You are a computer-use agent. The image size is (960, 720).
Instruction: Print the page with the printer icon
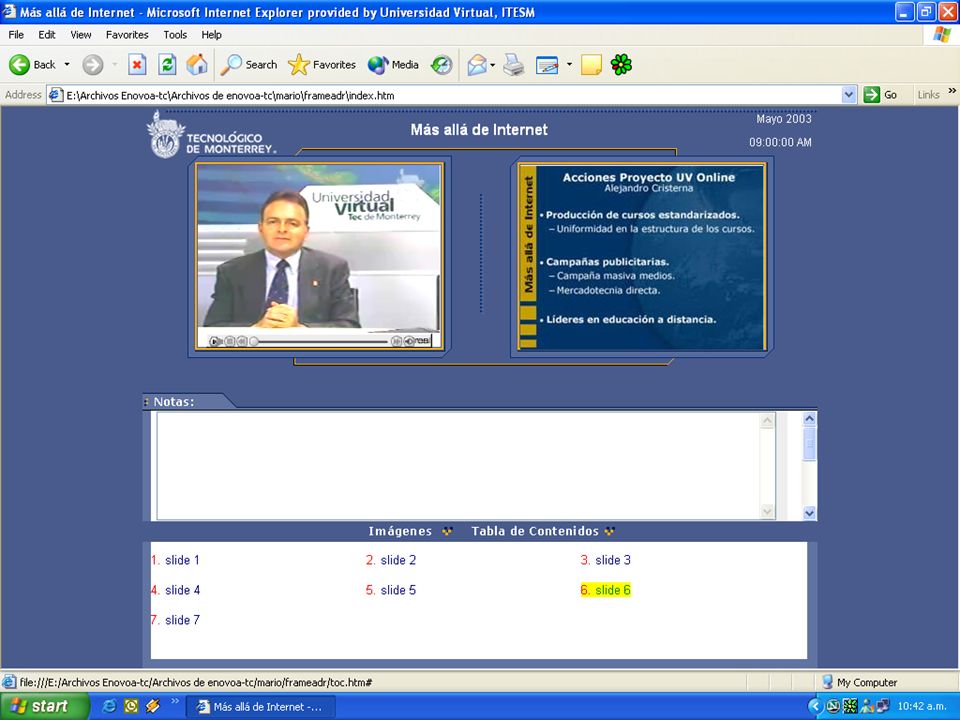(x=514, y=64)
